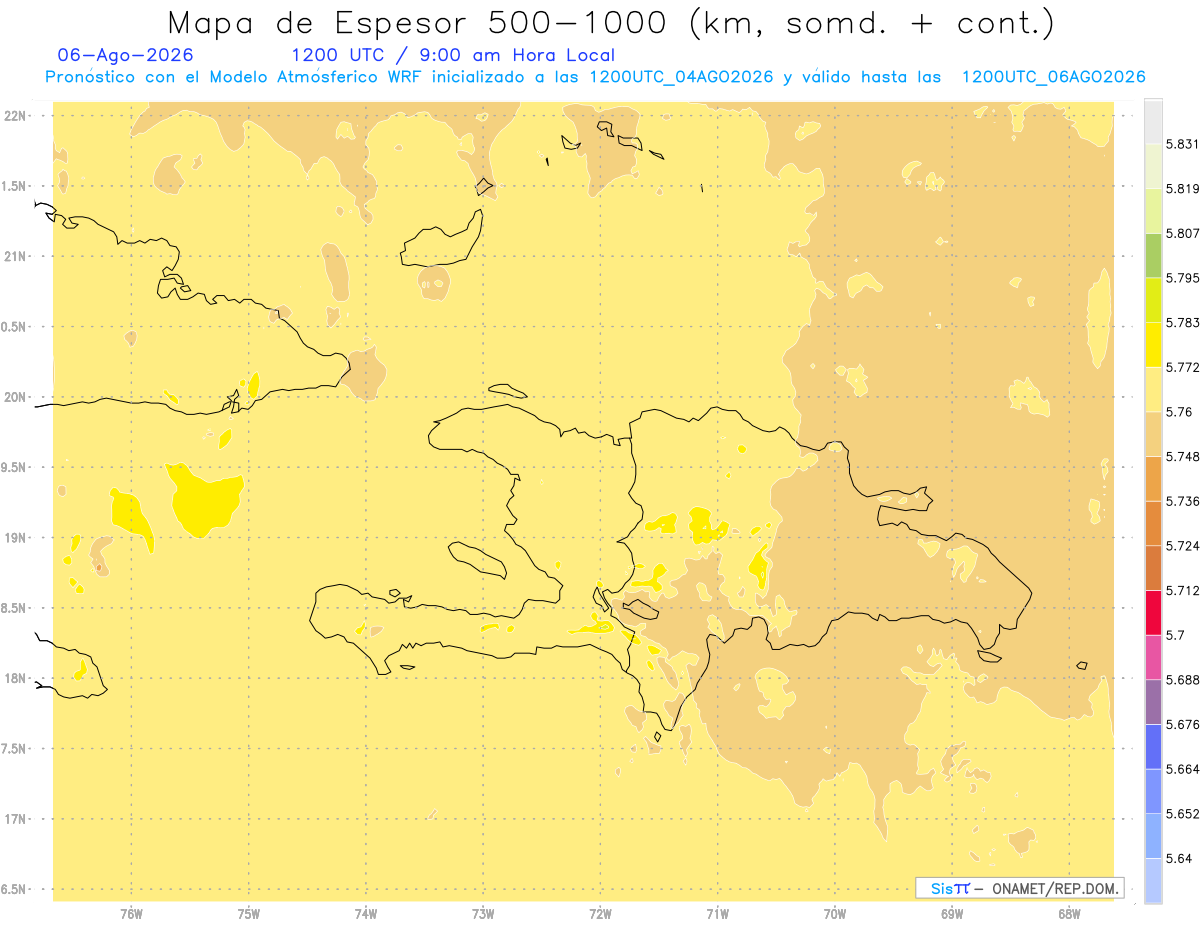Select the 72W longitude label
This screenshot has width=1200, height=927.
click(x=600, y=913)
